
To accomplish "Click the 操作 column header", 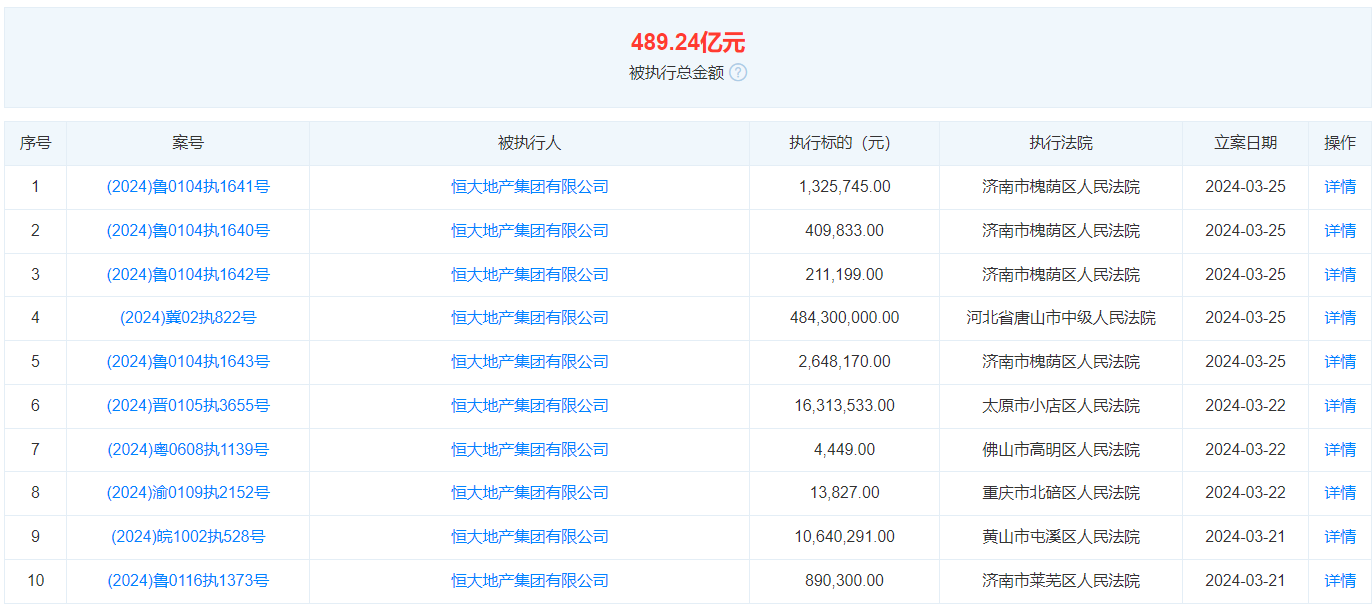I will [x=1340, y=143].
